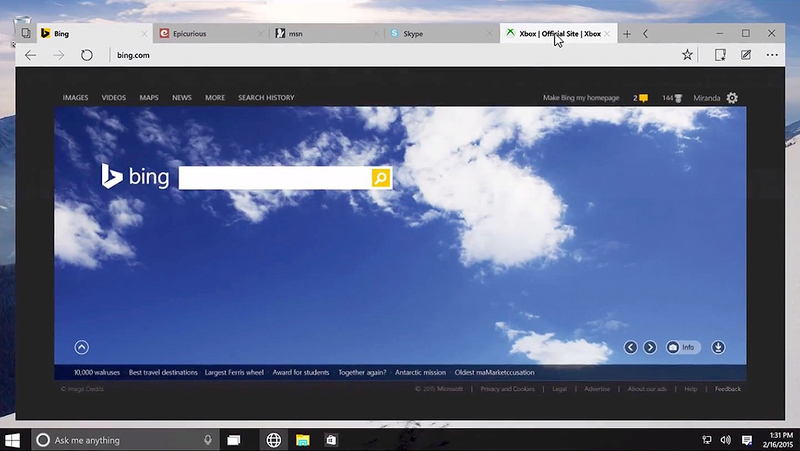Open Bing MAPS
Viewport: 800px width, 451px height.
point(149,97)
